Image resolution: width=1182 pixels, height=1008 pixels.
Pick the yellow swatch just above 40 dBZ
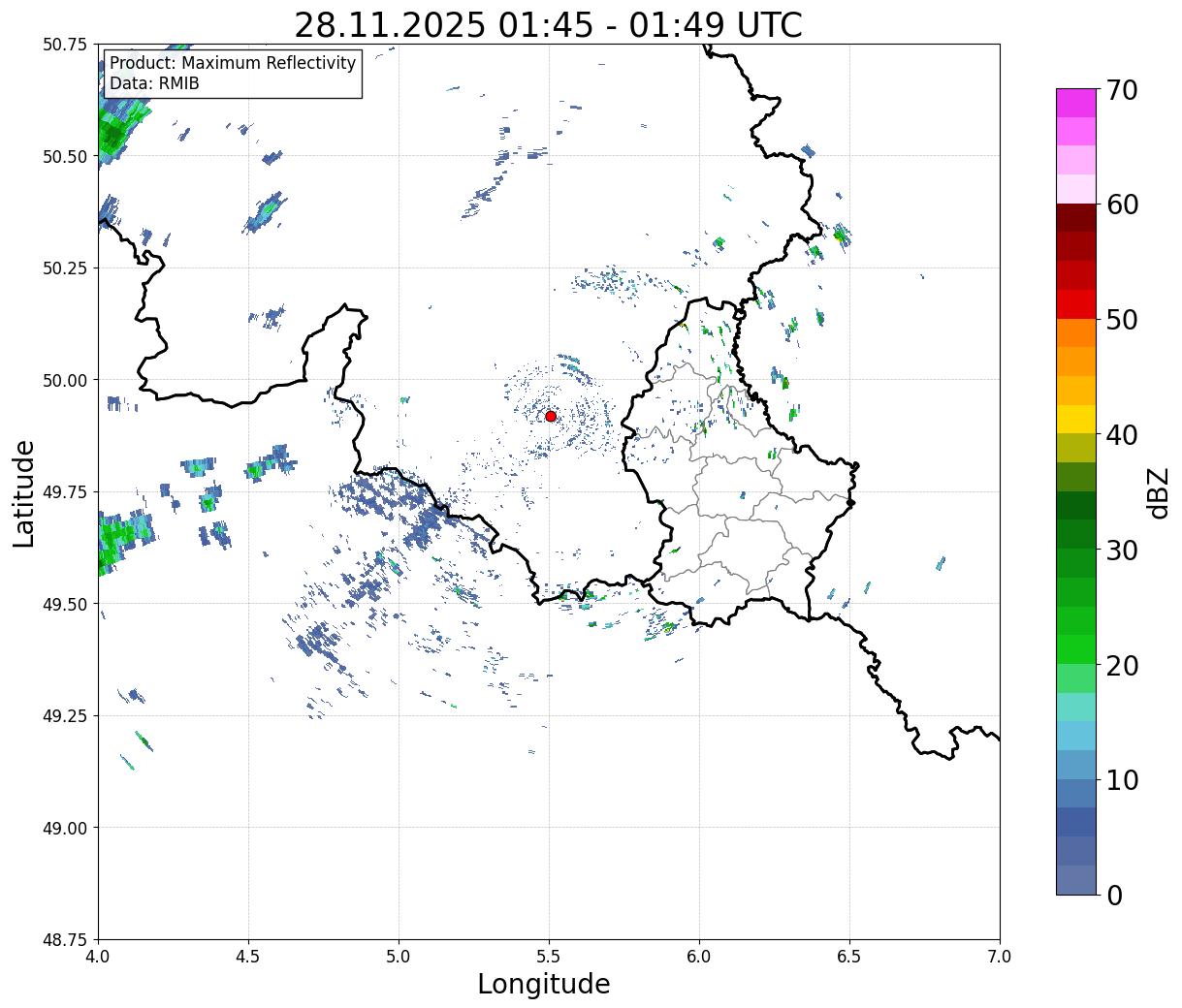(x=1076, y=420)
